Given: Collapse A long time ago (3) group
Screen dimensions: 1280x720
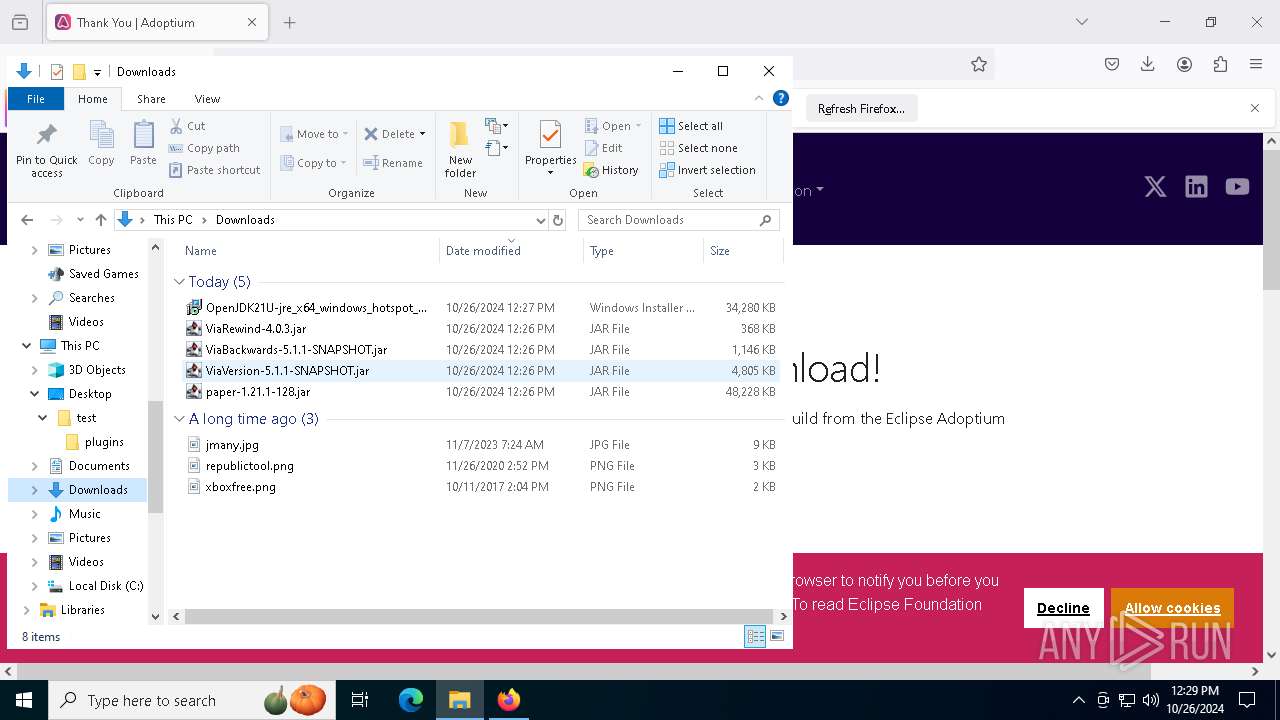Looking at the screenshot, I should click(x=179, y=419).
